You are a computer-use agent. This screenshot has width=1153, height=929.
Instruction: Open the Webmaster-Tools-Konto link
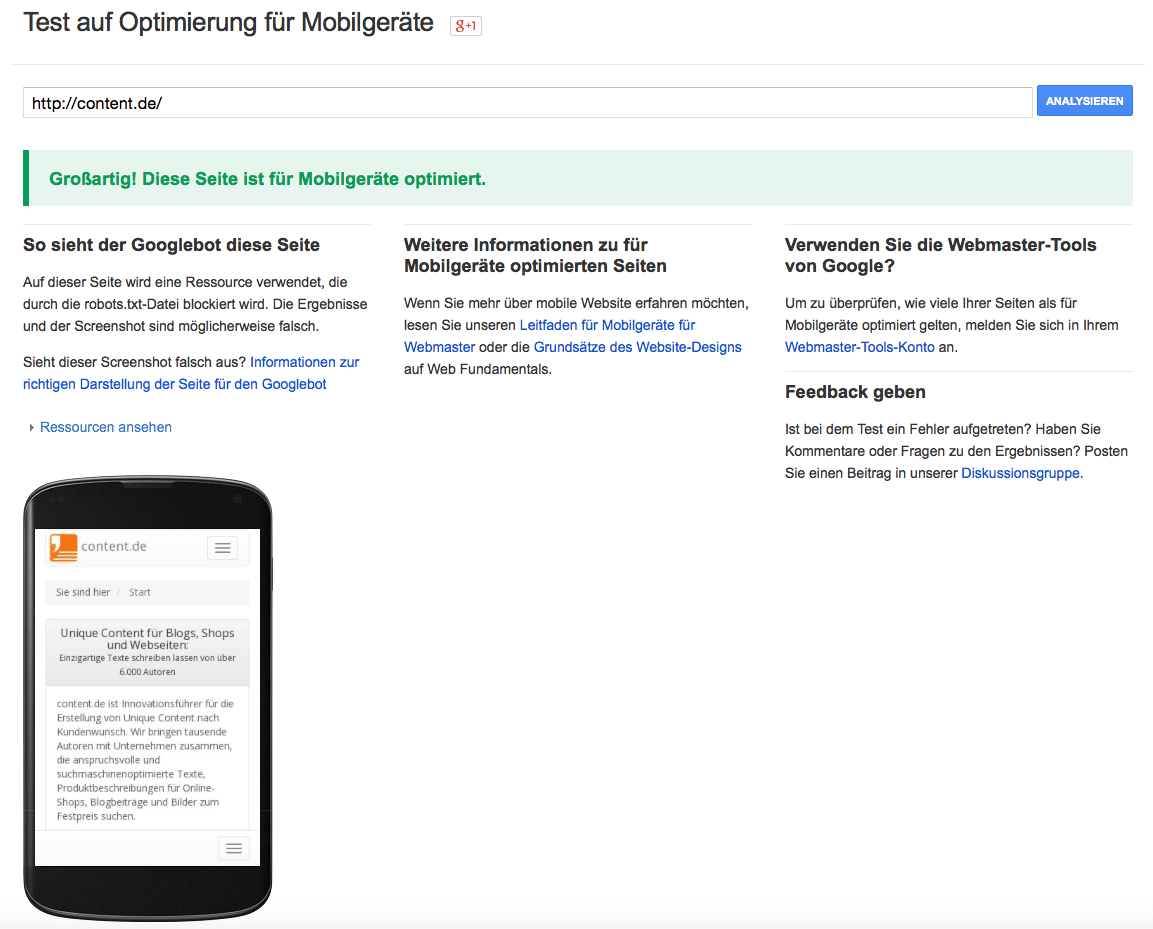click(860, 347)
